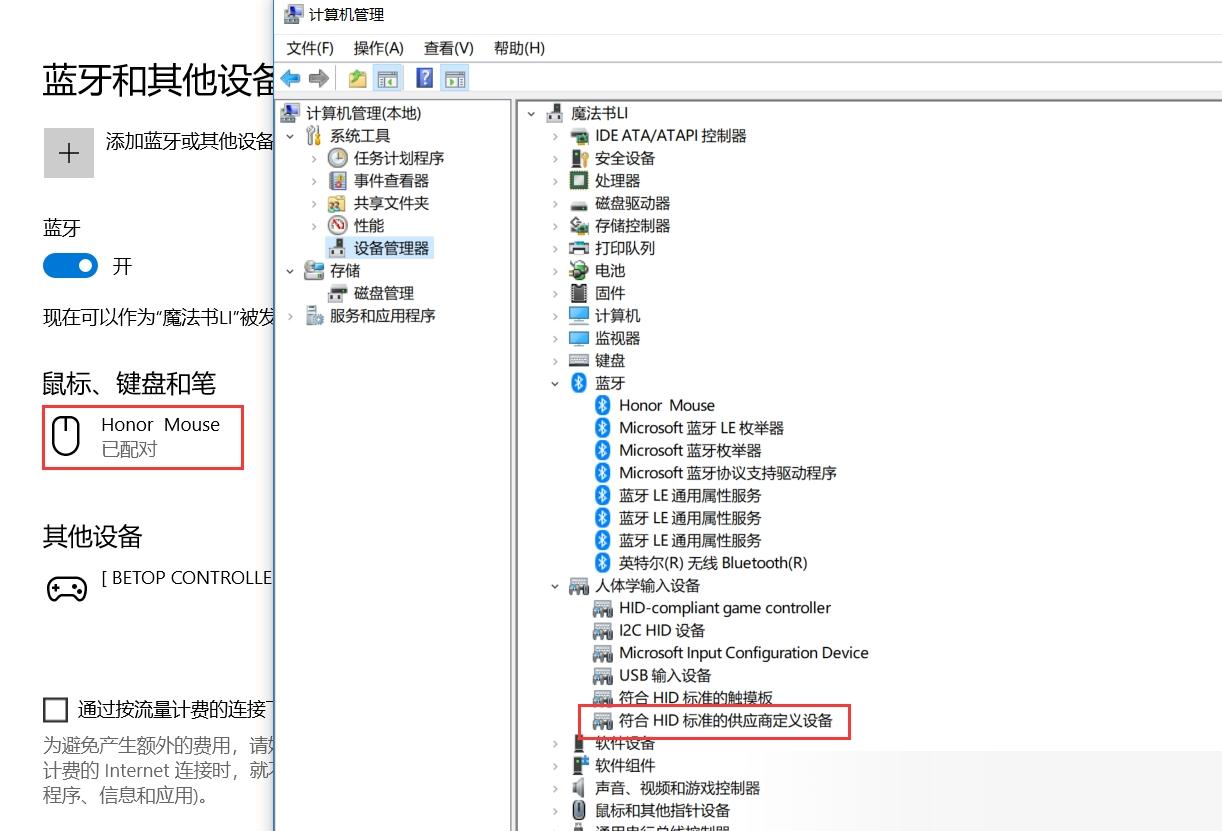Select Microsoft 蓝牙枚举器 device
This screenshot has height=831, width=1222.
[x=690, y=450]
